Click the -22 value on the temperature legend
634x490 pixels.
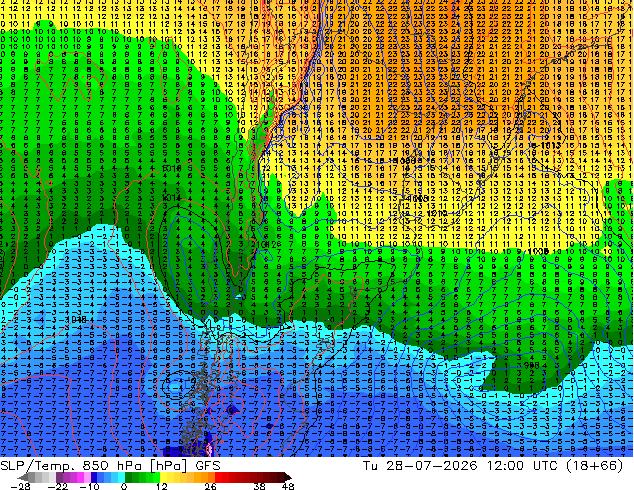point(57,486)
